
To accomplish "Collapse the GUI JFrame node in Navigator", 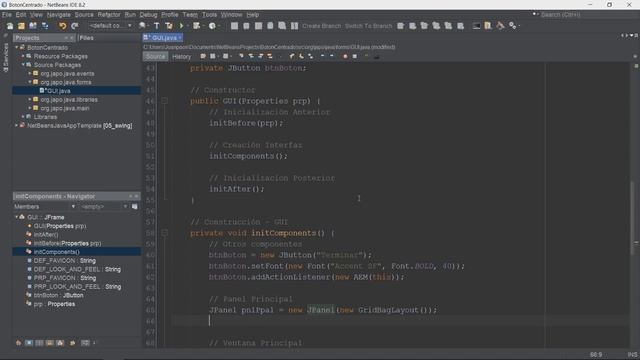I will coord(17,217).
